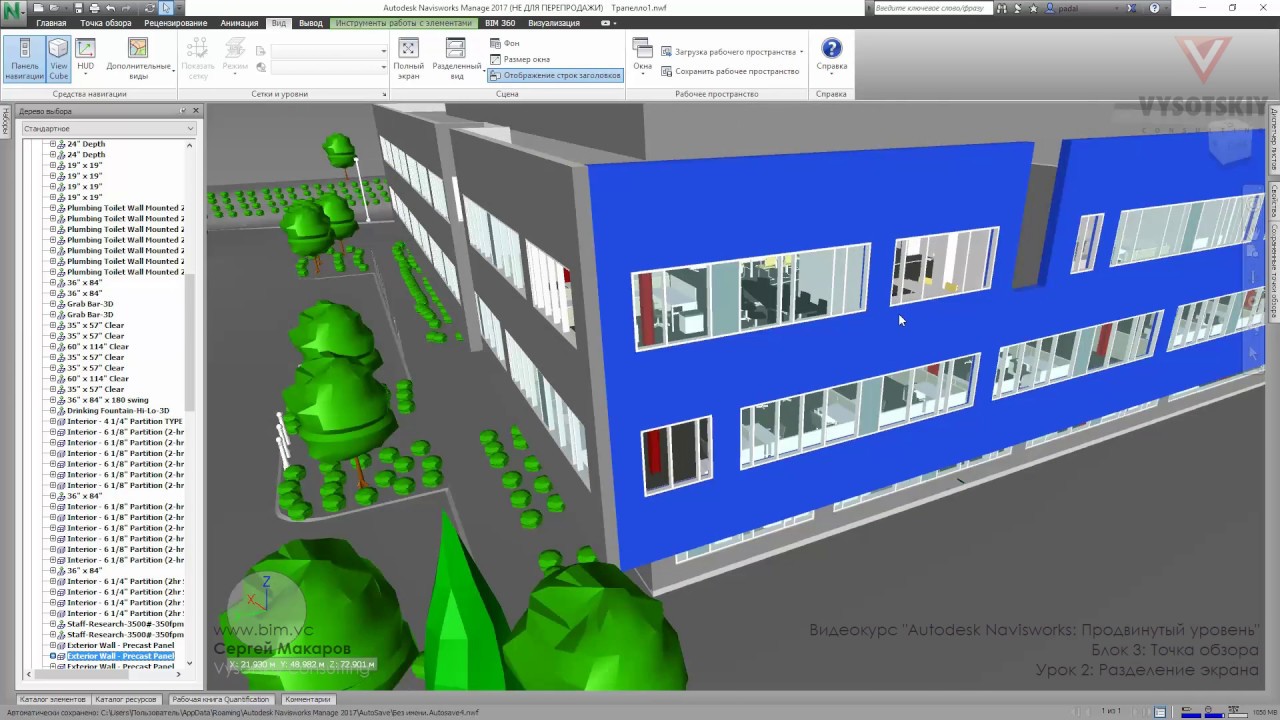The image size is (1280, 720).
Task: Open the Каталог элементов bottom tab
Action: coord(53,700)
